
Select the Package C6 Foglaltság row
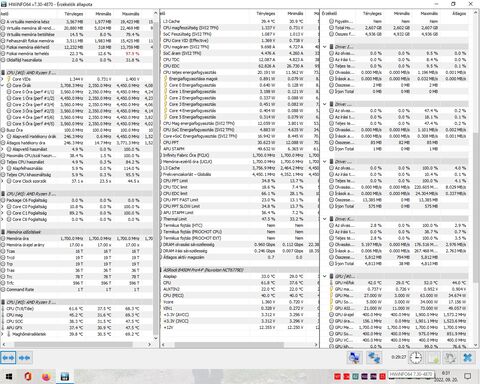77,200
